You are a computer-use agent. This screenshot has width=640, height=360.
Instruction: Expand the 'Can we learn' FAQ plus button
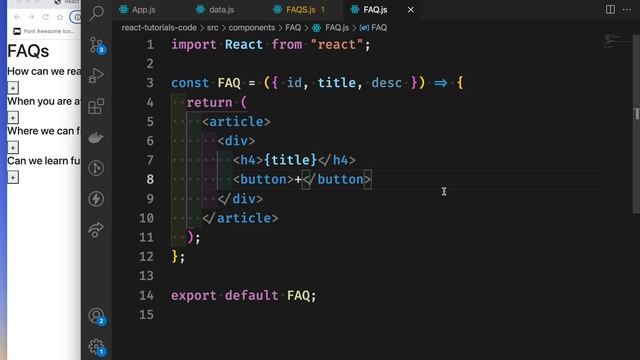coord(13,178)
